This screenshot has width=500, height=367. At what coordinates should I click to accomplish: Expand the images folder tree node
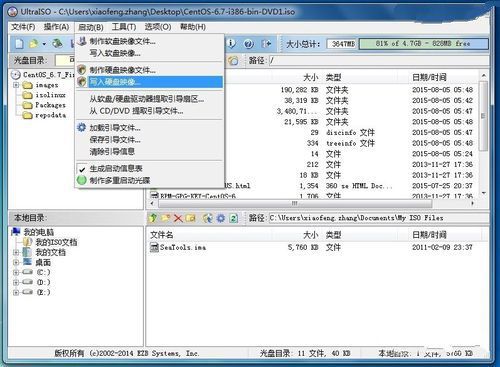tap(16, 85)
